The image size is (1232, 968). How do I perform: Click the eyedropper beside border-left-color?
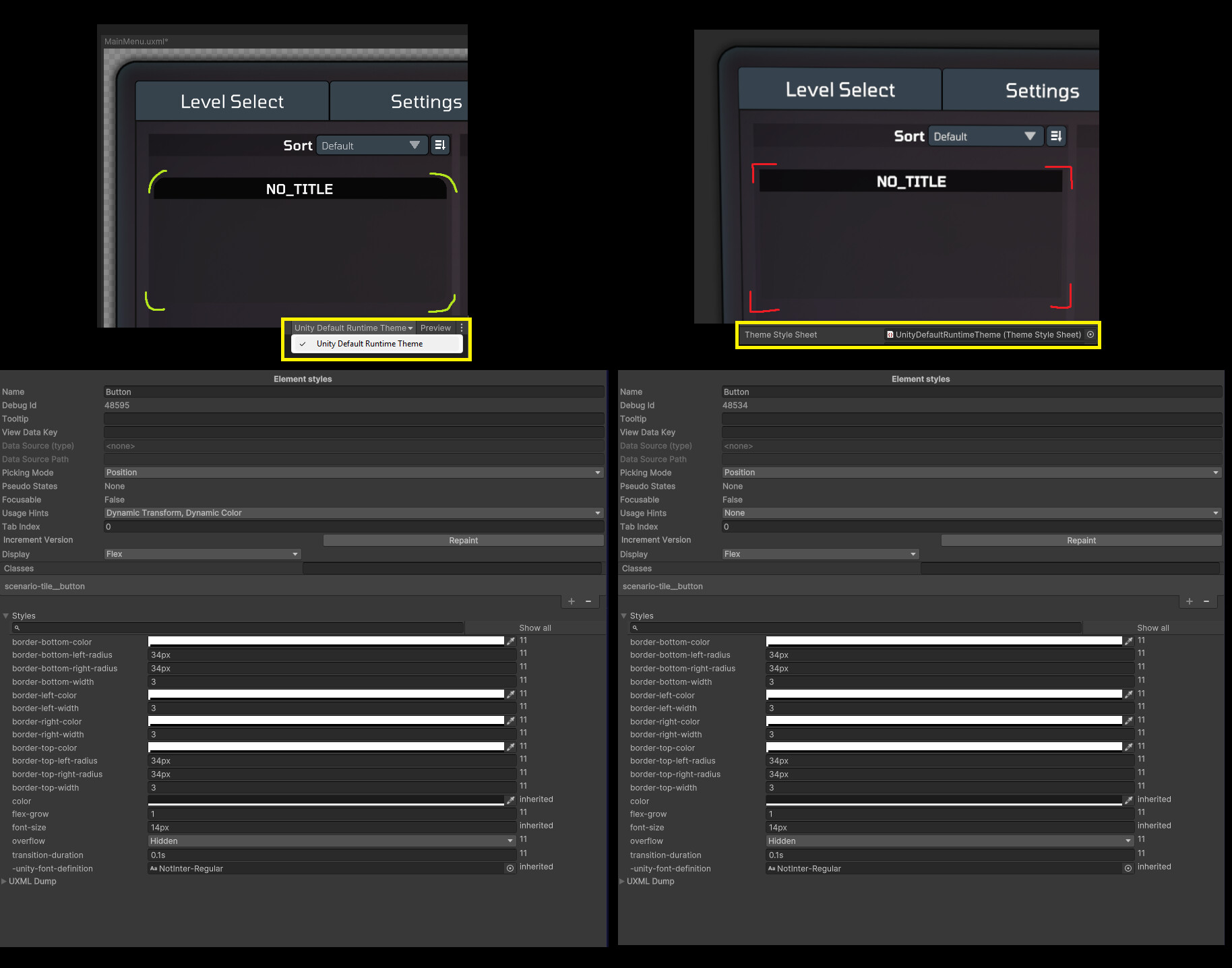point(510,694)
